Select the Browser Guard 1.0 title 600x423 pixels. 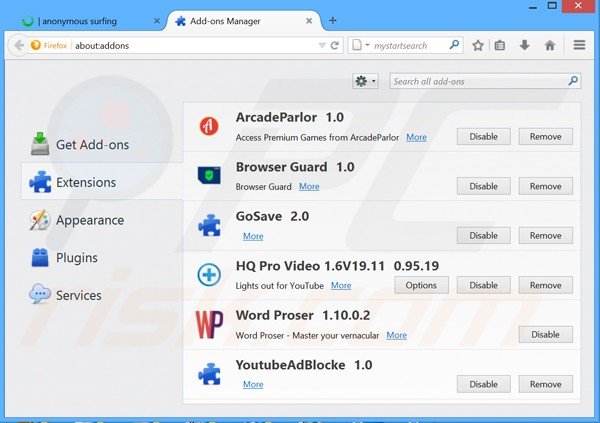tap(295, 167)
